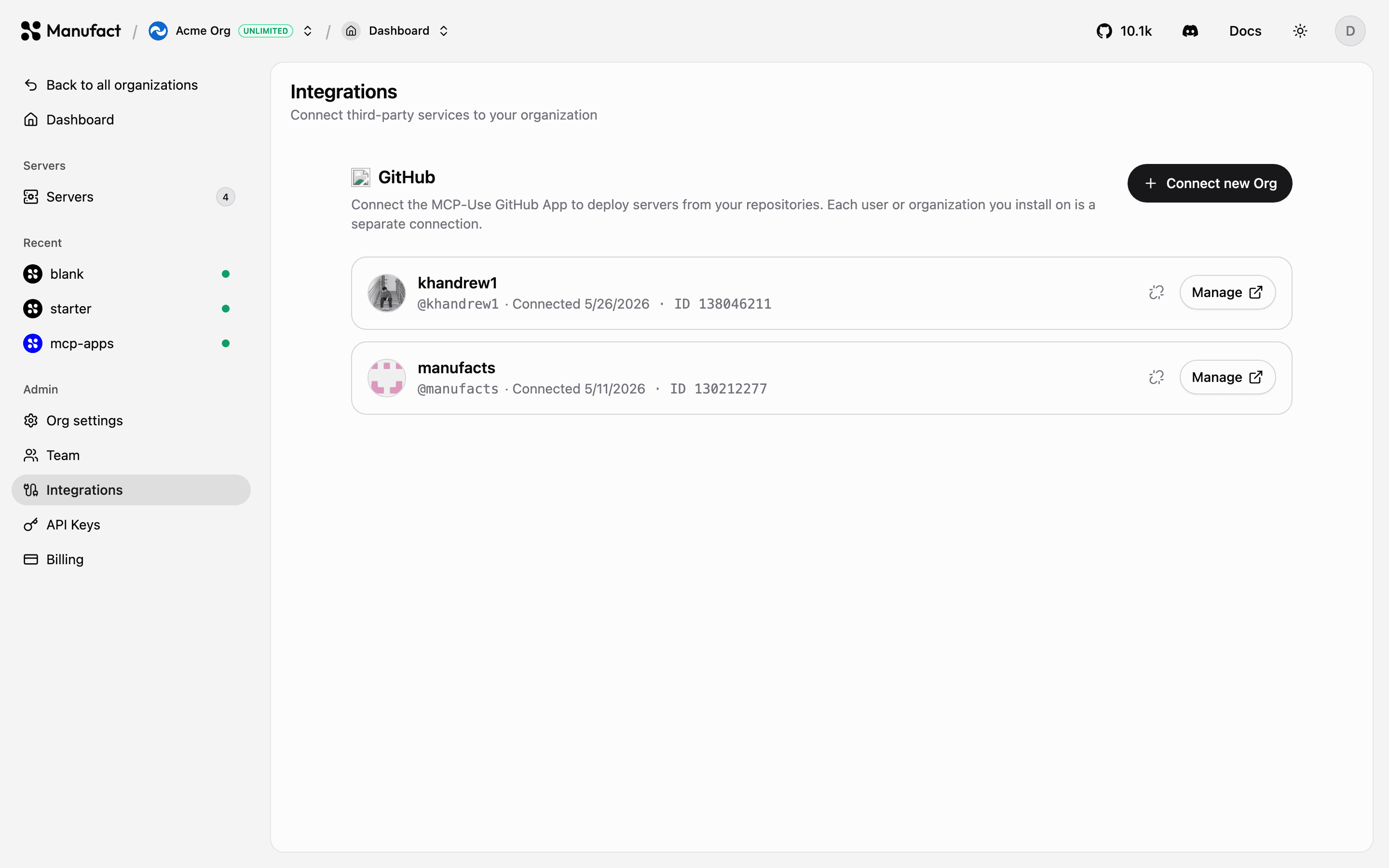This screenshot has height=868, width=1389.
Task: Click the manufacts account name
Action: 456,368
